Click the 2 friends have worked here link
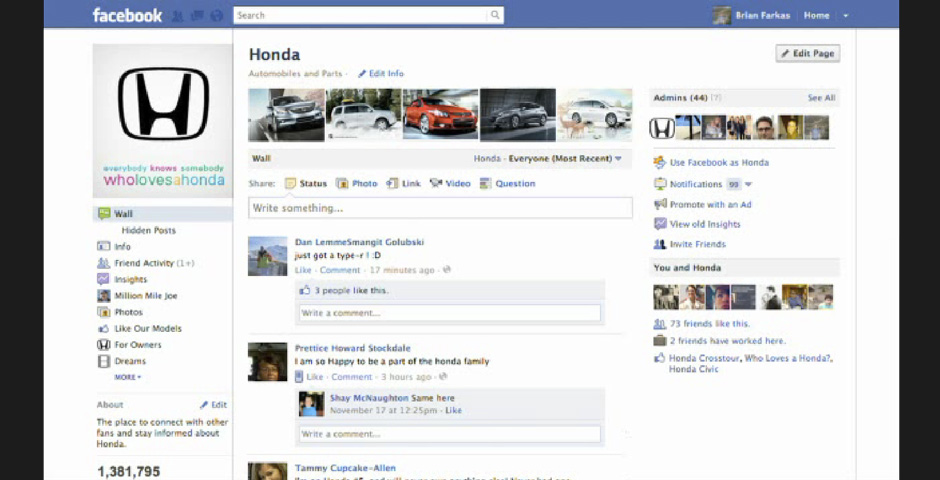The width and height of the screenshot is (940, 480). 728,341
